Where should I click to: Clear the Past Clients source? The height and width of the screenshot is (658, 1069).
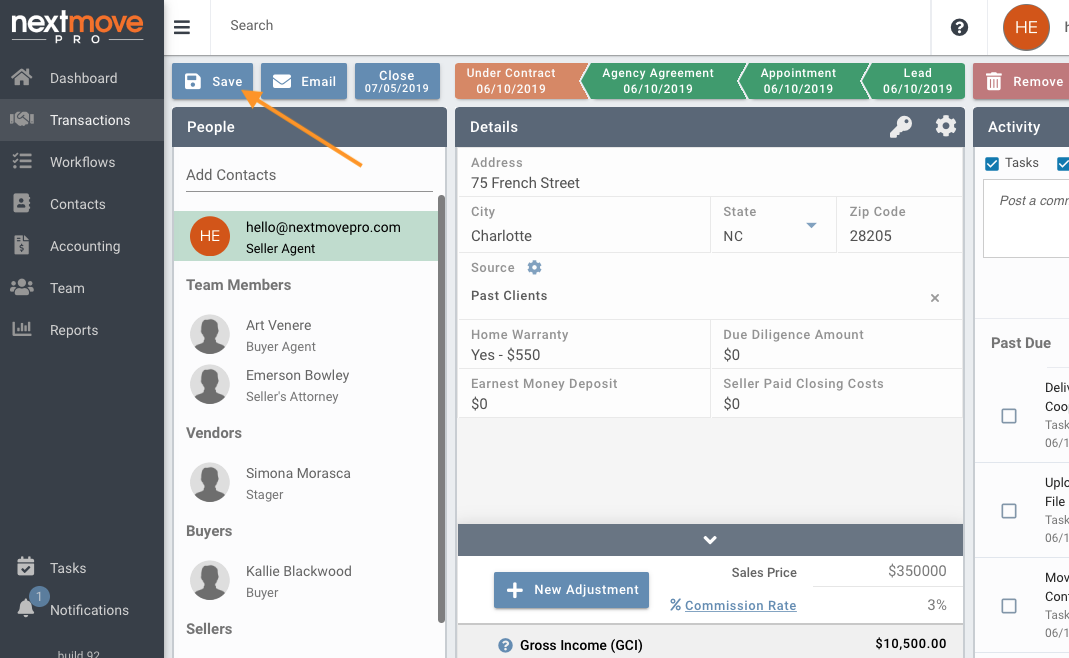(x=935, y=298)
